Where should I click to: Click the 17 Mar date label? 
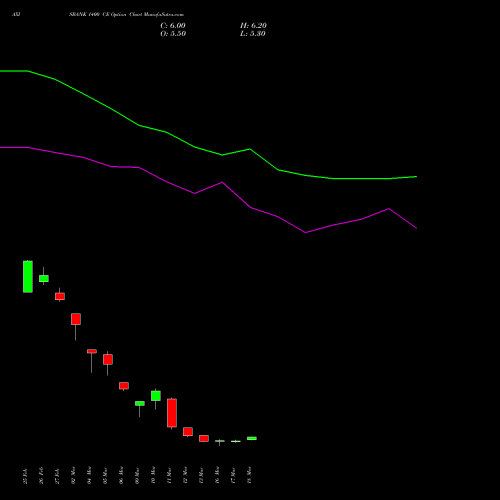[234, 476]
